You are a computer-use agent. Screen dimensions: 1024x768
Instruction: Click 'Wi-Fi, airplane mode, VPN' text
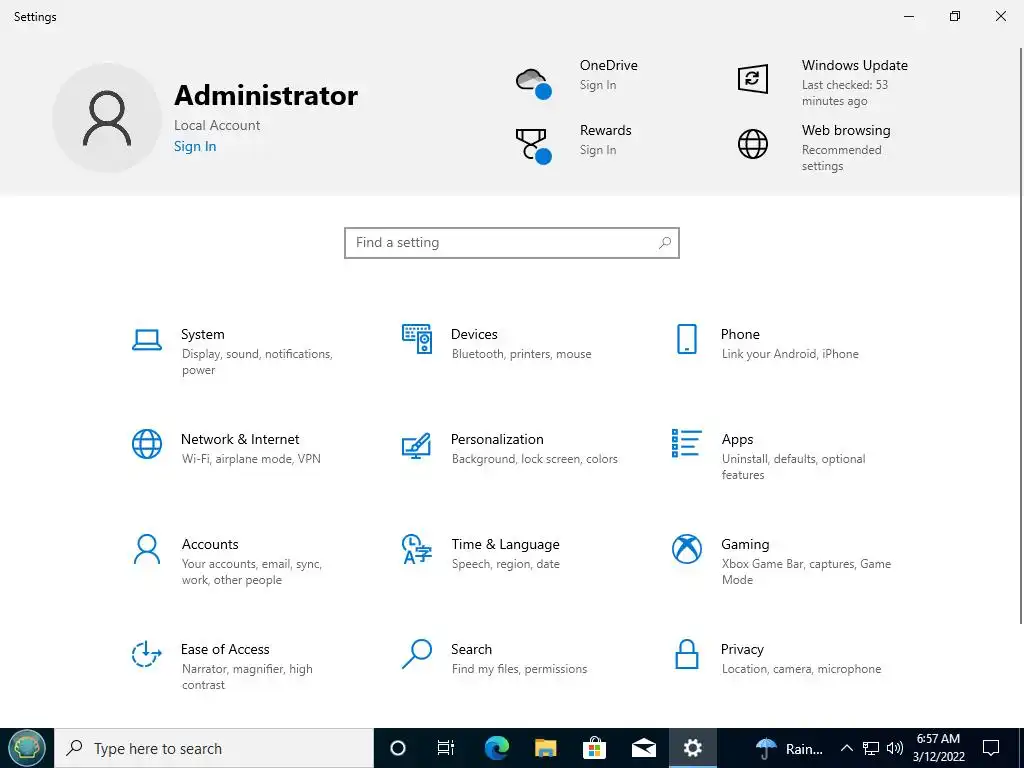251,459
